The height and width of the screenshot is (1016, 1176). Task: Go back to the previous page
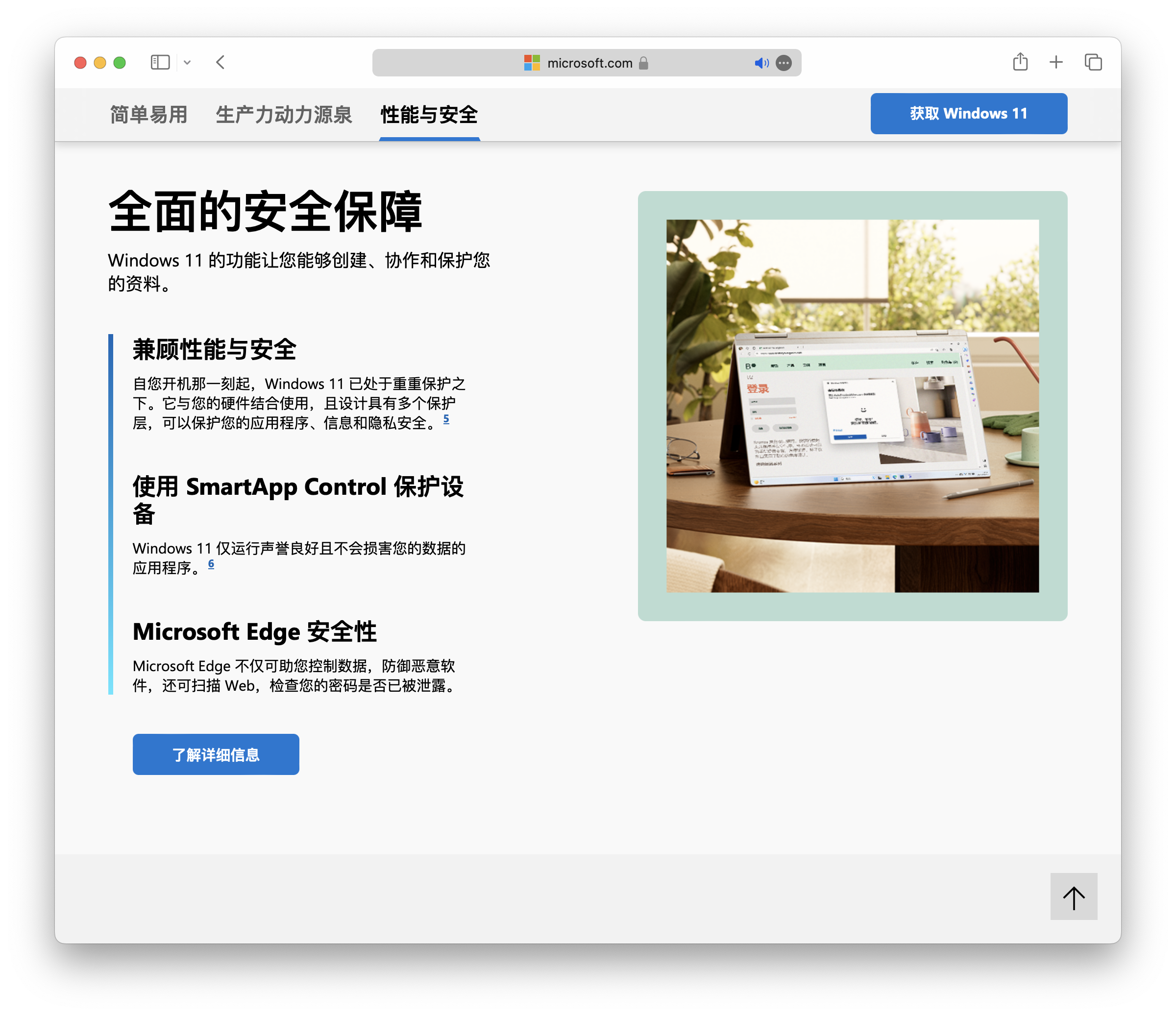tap(221, 62)
